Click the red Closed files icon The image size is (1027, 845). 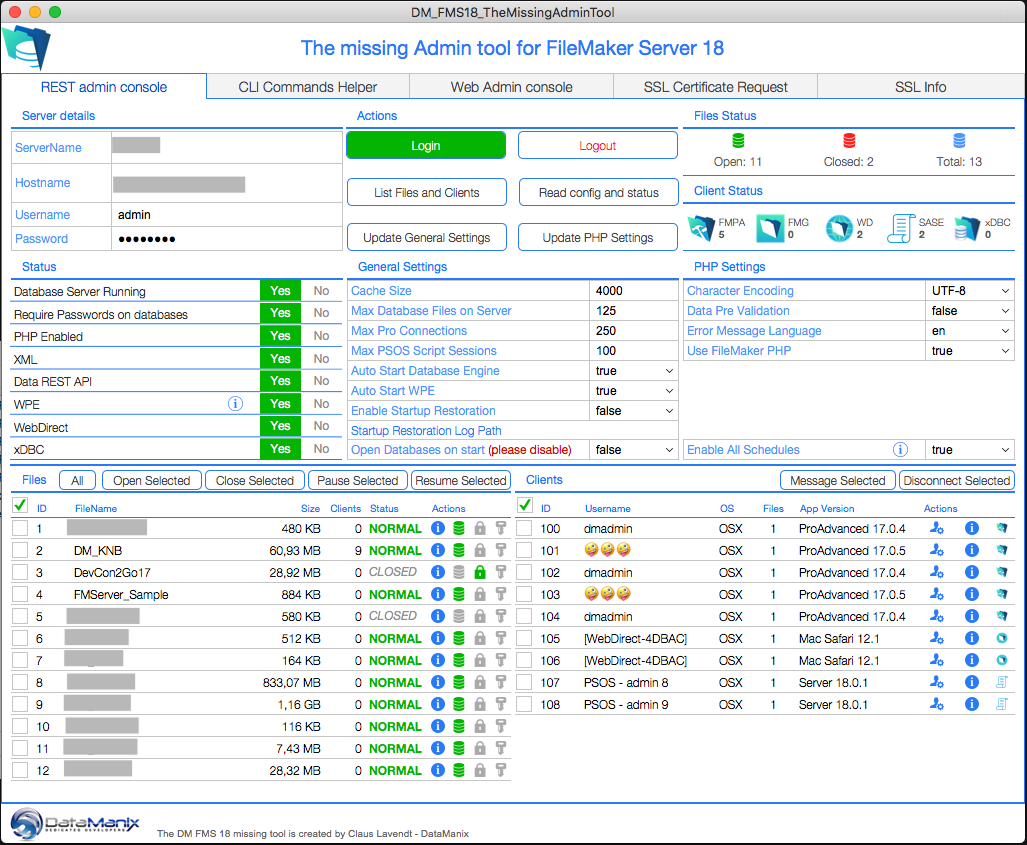pos(849,141)
